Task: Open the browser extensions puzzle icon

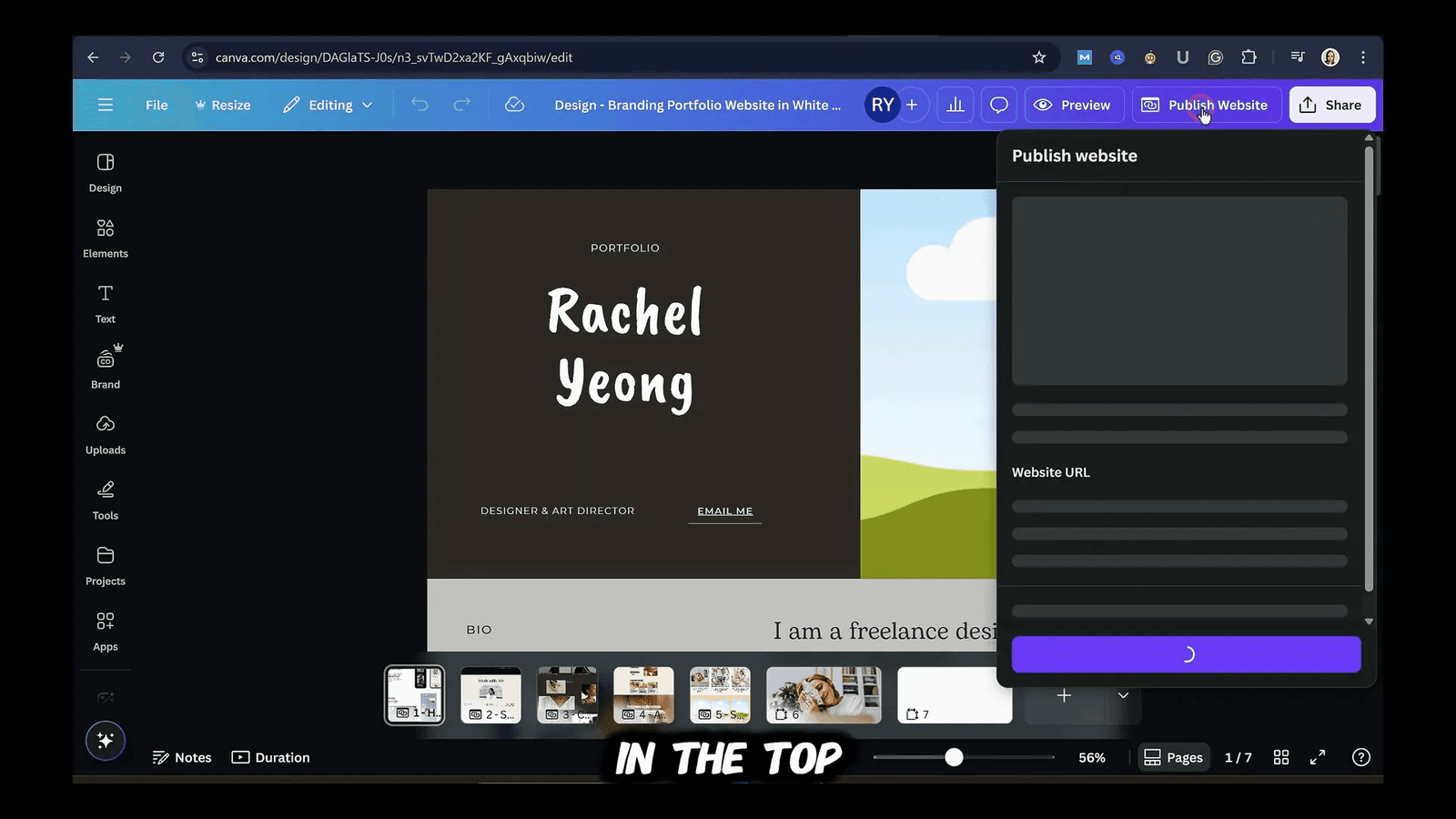Action: 1249,57
